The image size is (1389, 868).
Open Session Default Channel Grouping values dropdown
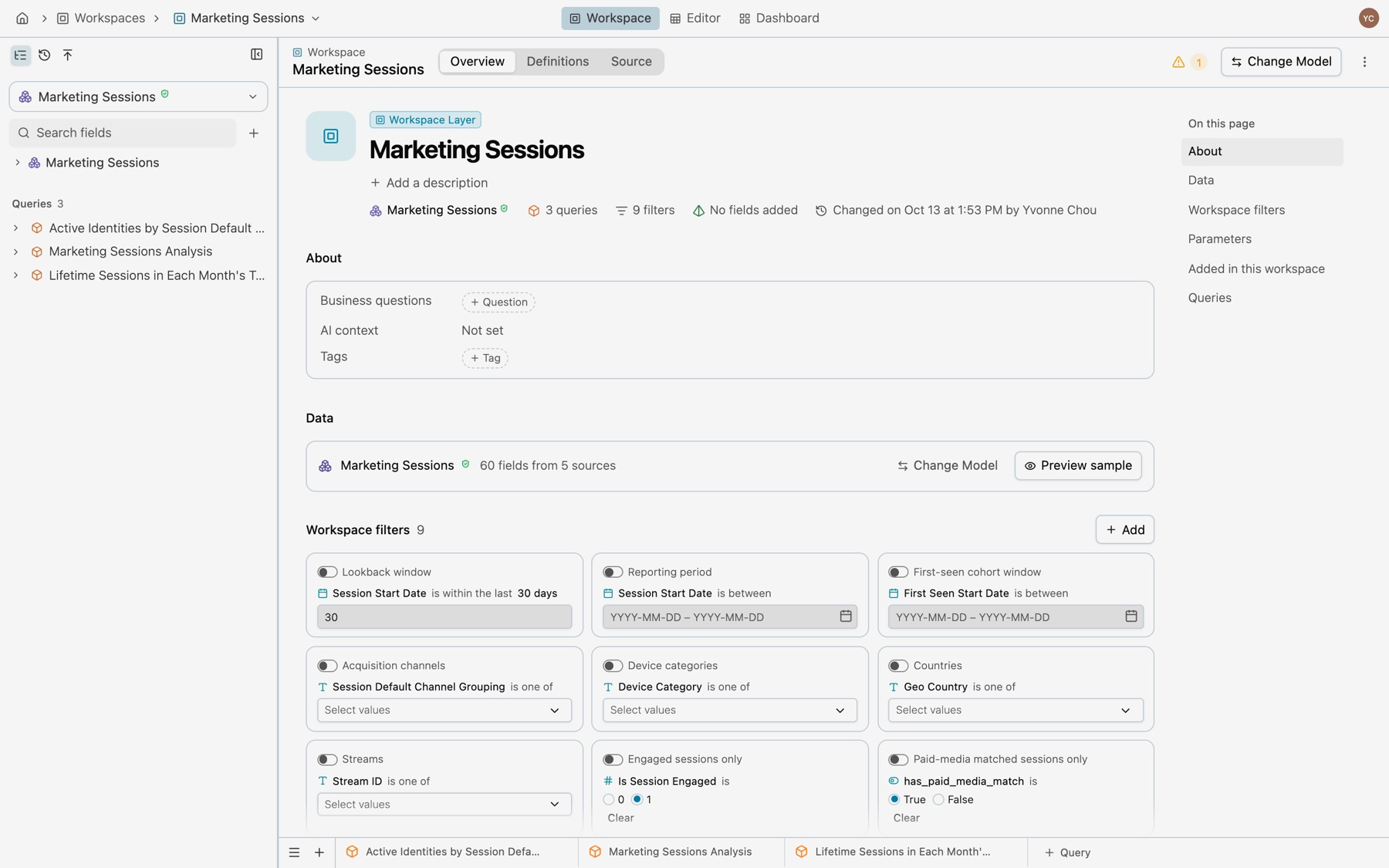[444, 711]
